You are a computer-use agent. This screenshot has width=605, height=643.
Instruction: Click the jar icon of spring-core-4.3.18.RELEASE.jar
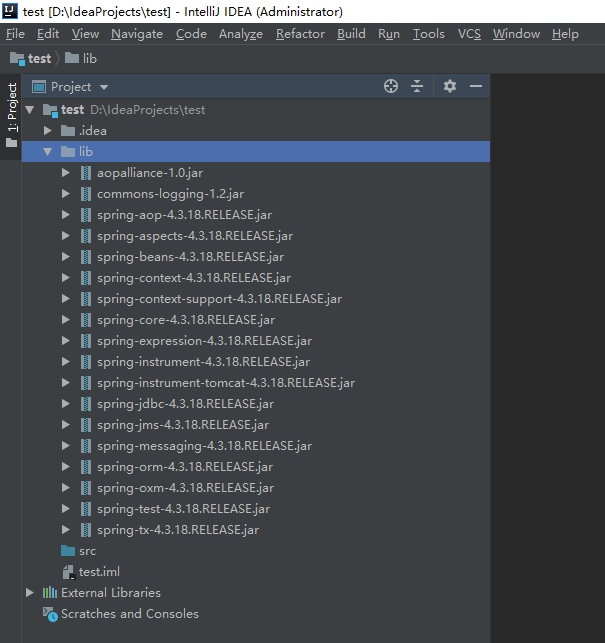86,320
